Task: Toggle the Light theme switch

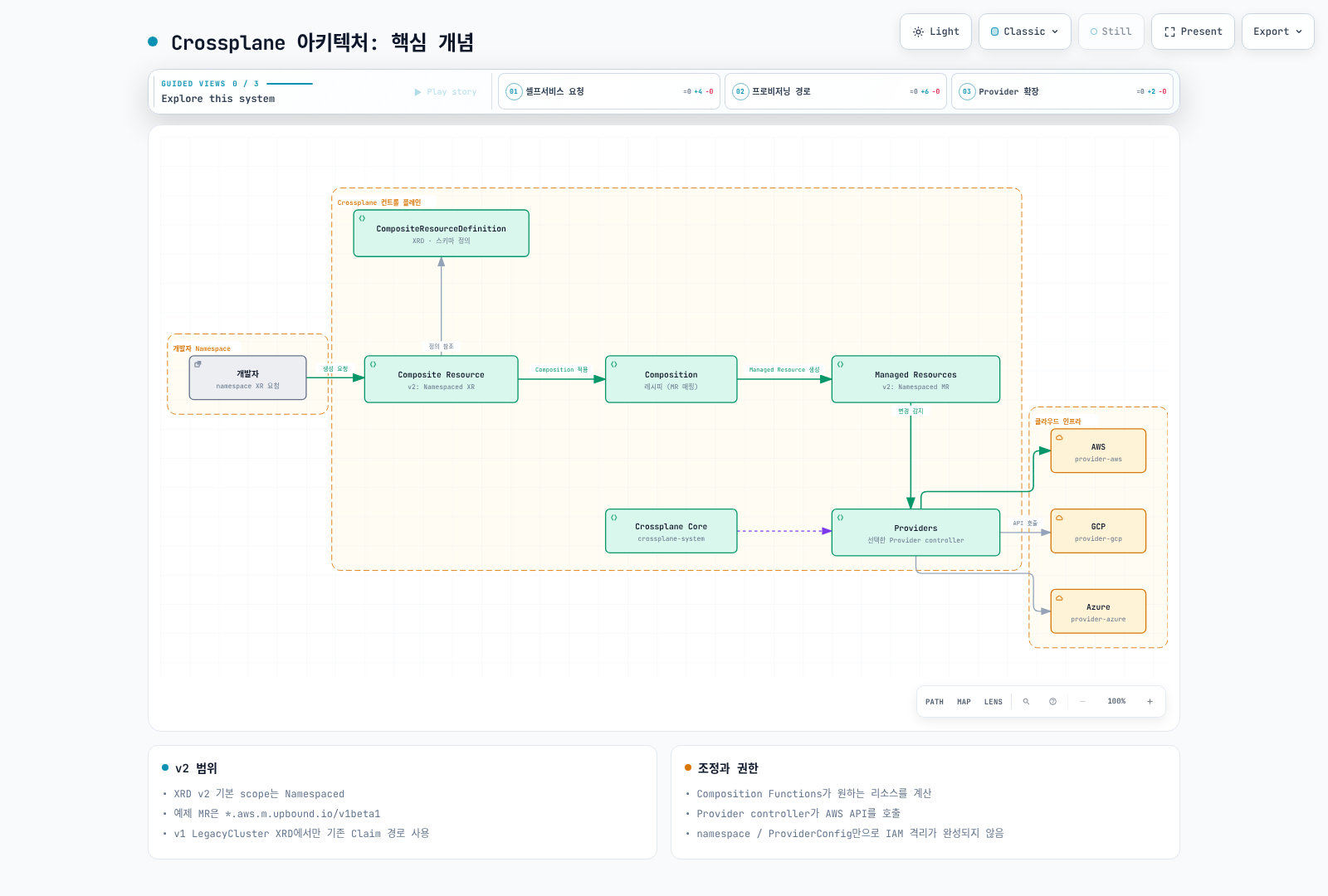Action: click(x=935, y=32)
